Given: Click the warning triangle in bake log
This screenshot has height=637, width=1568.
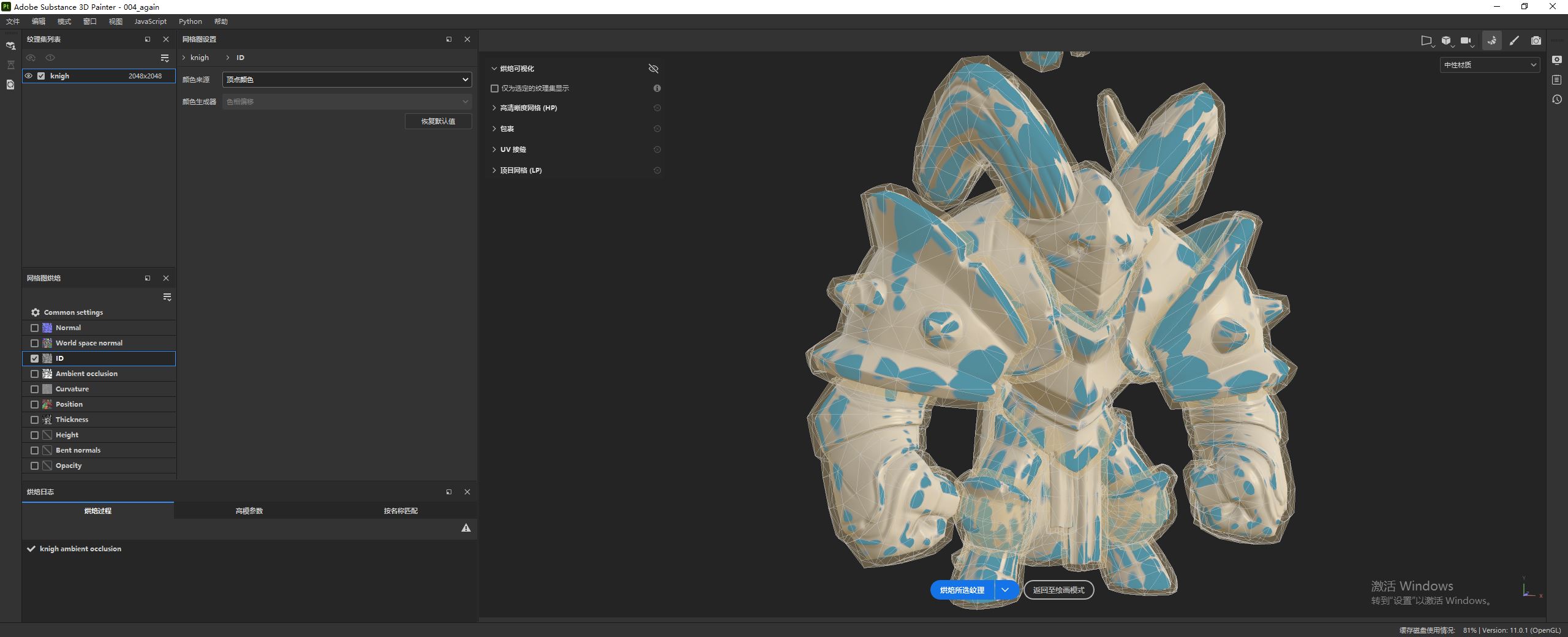Looking at the screenshot, I should 466,528.
